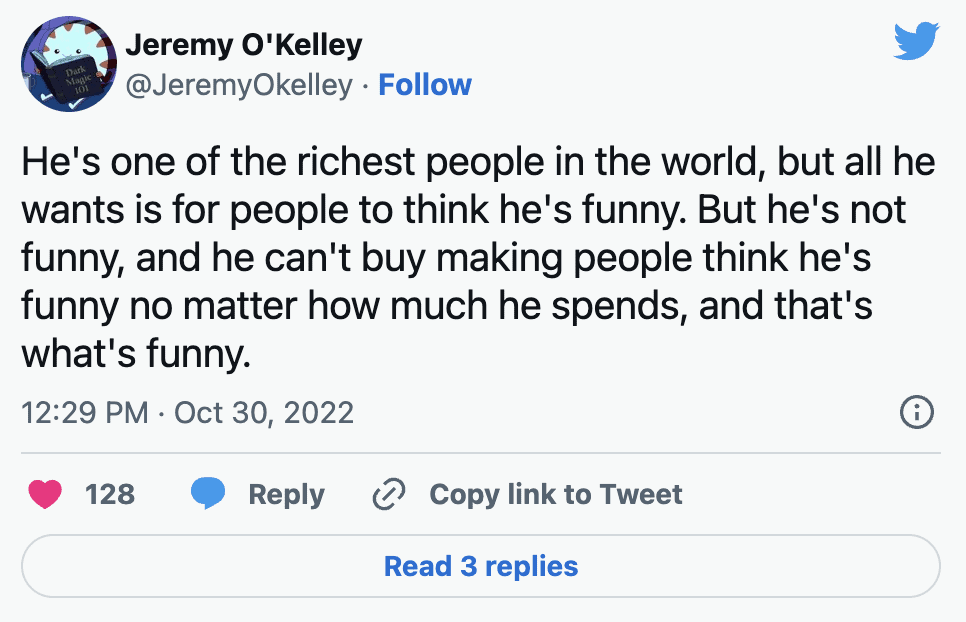Open the info circle icon
This screenshot has width=966, height=622.
click(x=919, y=412)
